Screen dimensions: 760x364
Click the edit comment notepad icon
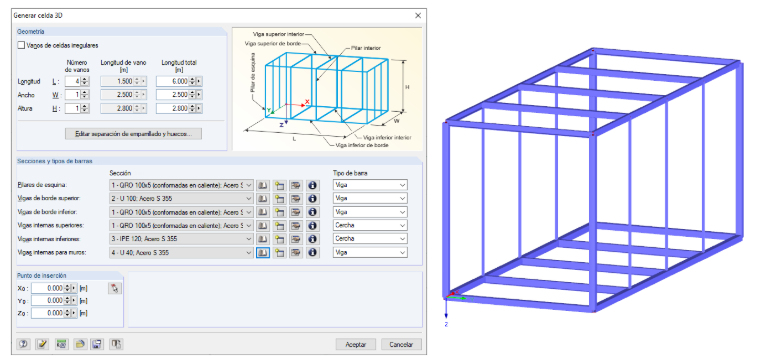pos(42,344)
